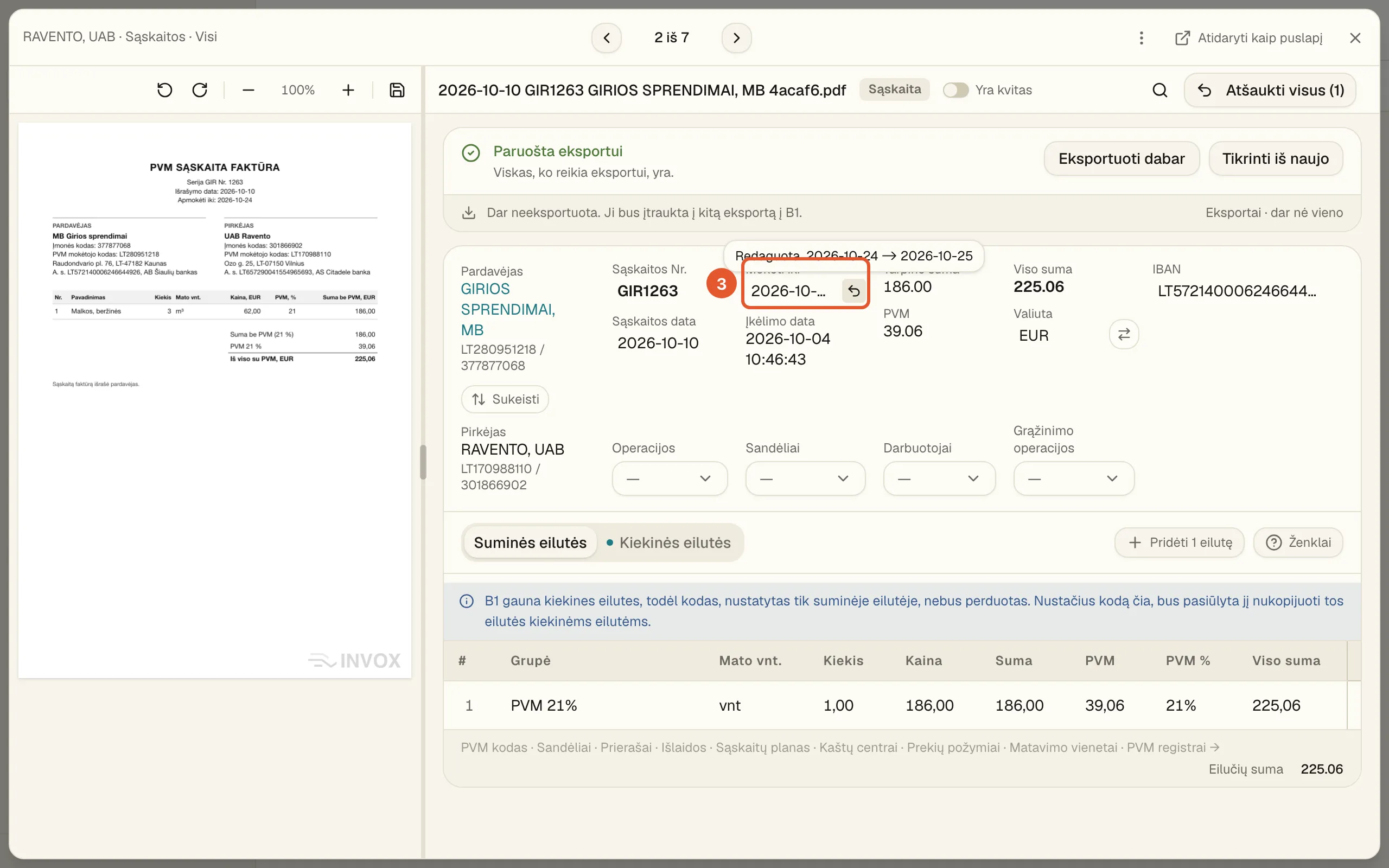
Task: Undo the edited Mokėti iki date
Action: 853,291
